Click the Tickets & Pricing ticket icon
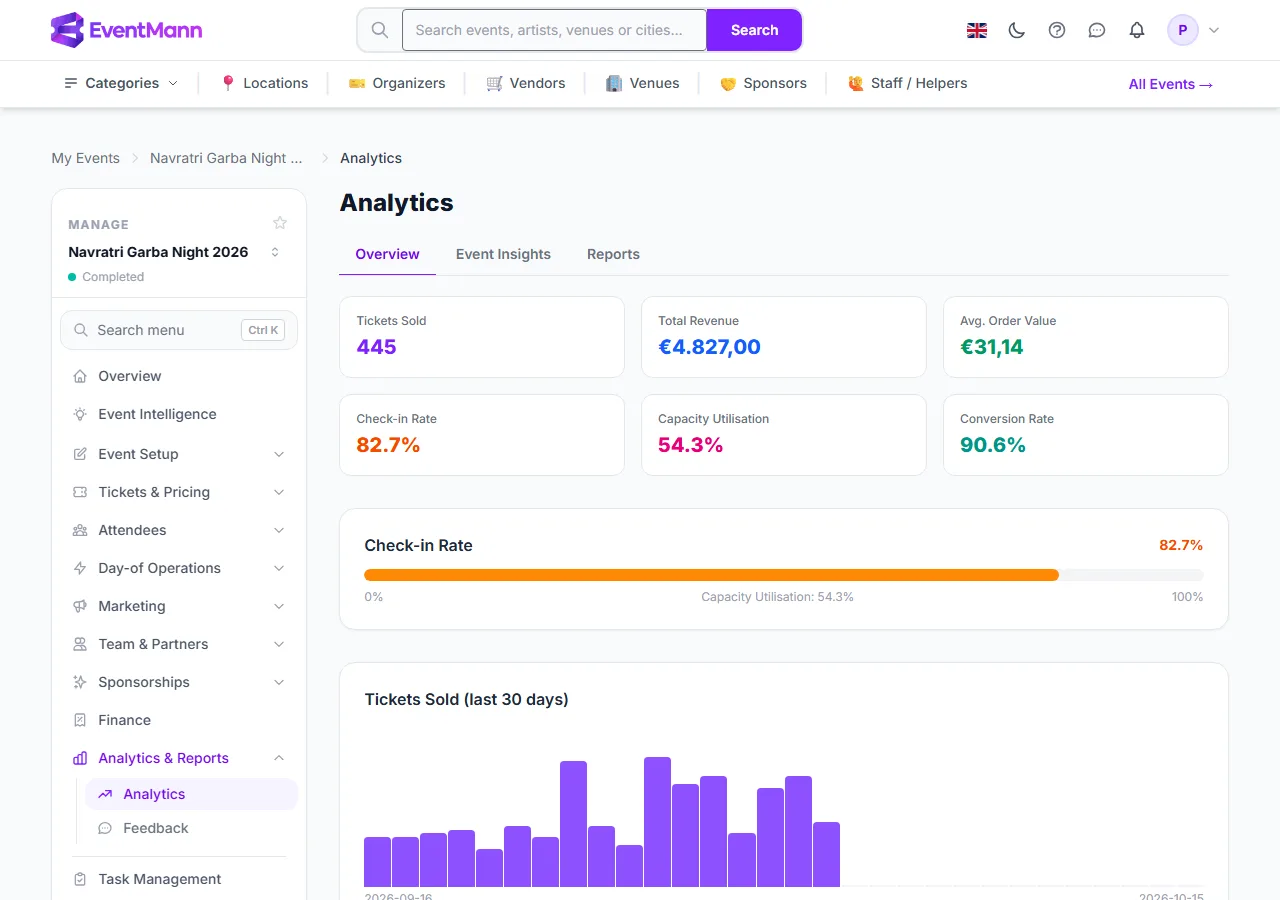The width and height of the screenshot is (1280, 900). click(x=80, y=492)
